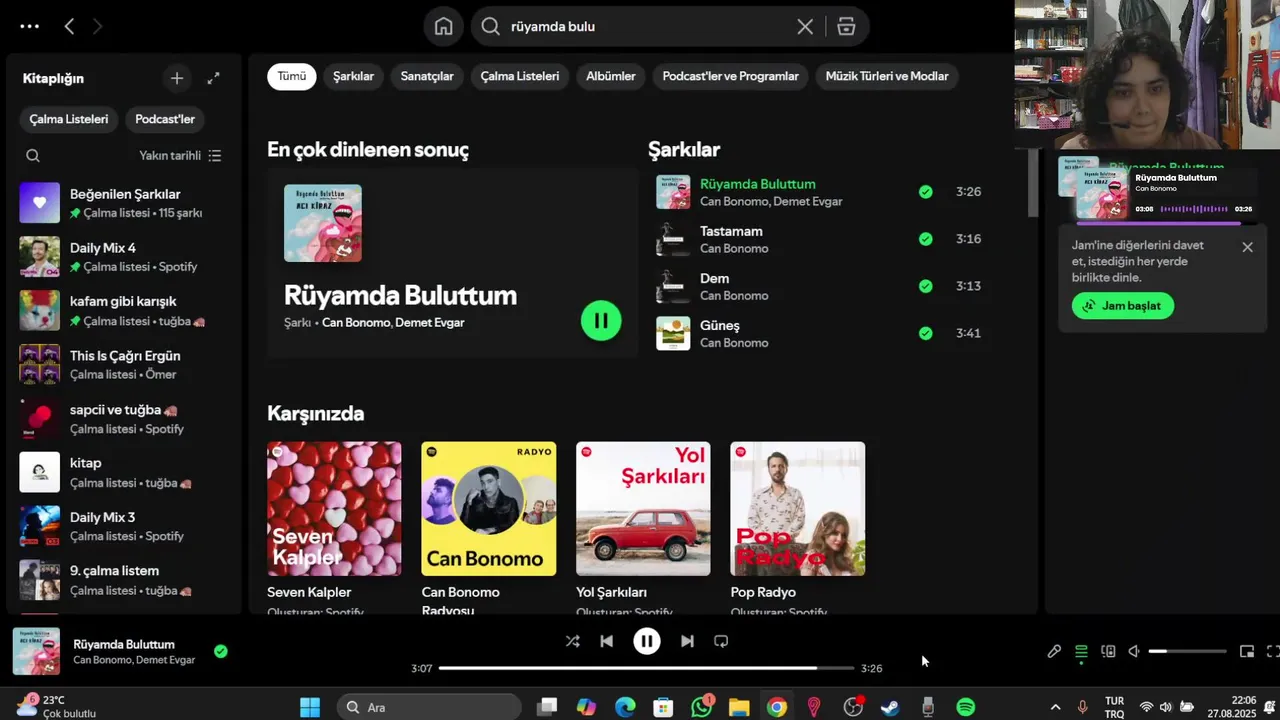The height and width of the screenshot is (720, 1280).
Task: Skip to next track
Action: (687, 641)
